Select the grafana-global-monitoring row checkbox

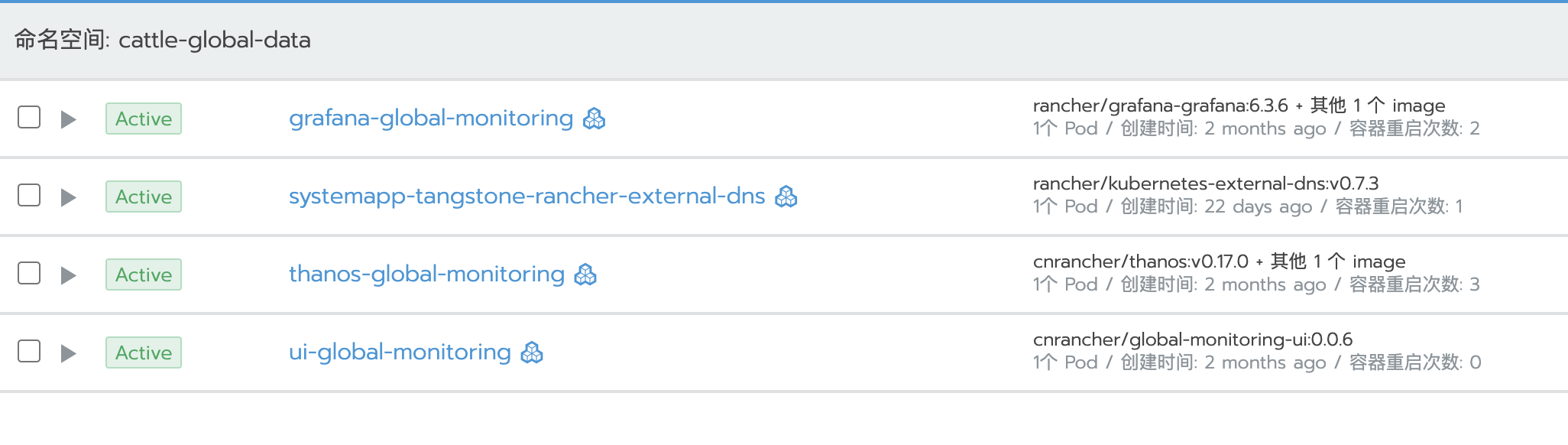(x=29, y=118)
